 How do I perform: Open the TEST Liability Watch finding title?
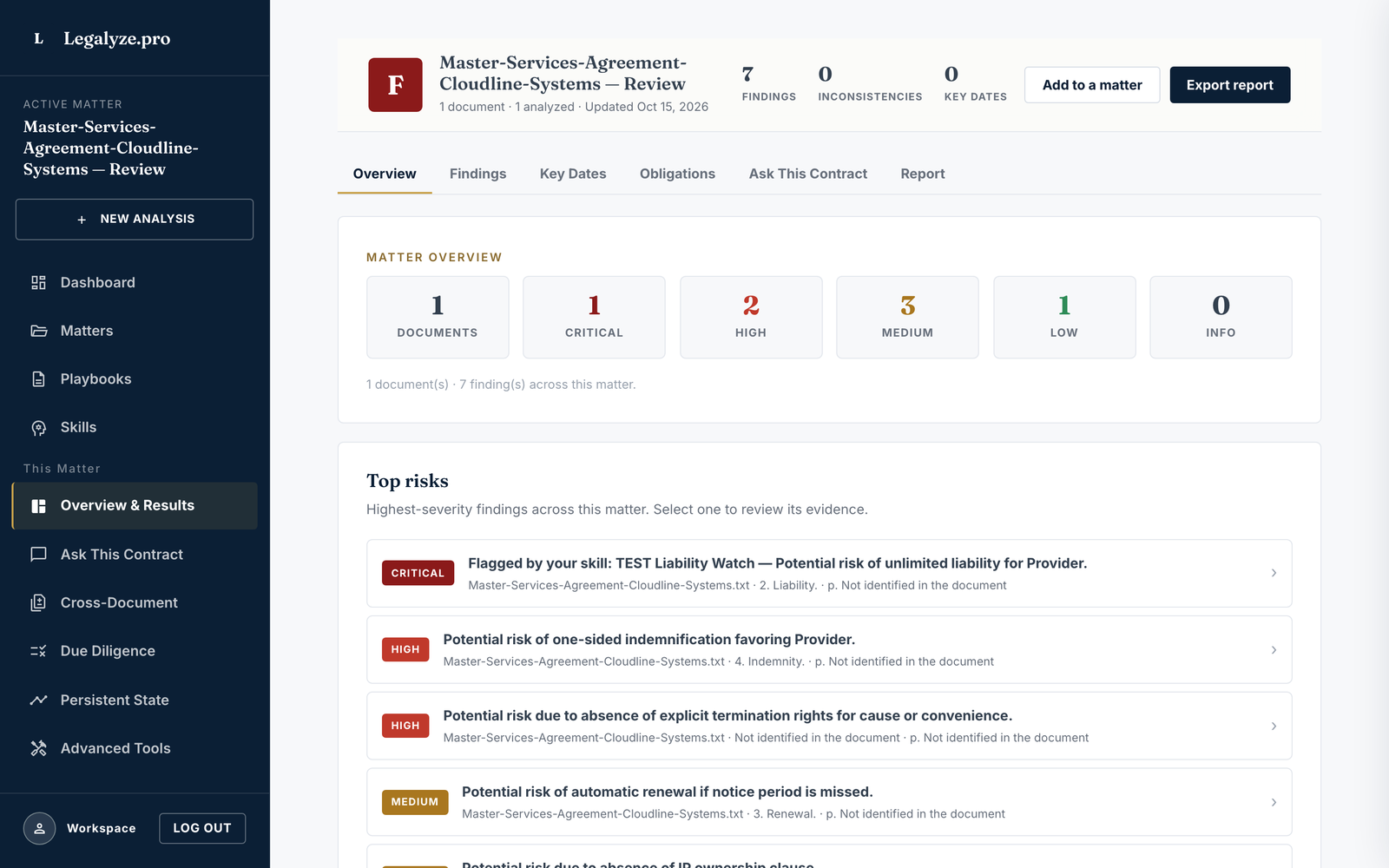pyautogui.click(x=777, y=563)
